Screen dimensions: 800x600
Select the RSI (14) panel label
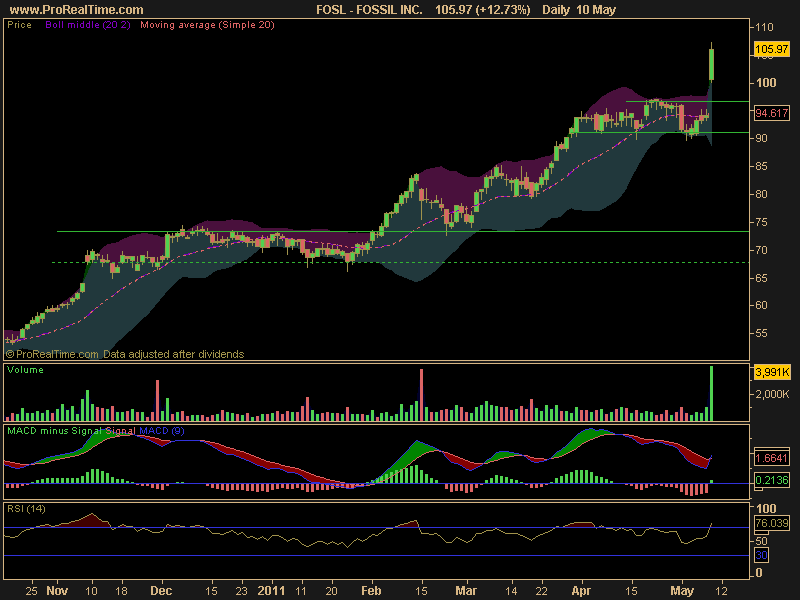click(x=26, y=509)
